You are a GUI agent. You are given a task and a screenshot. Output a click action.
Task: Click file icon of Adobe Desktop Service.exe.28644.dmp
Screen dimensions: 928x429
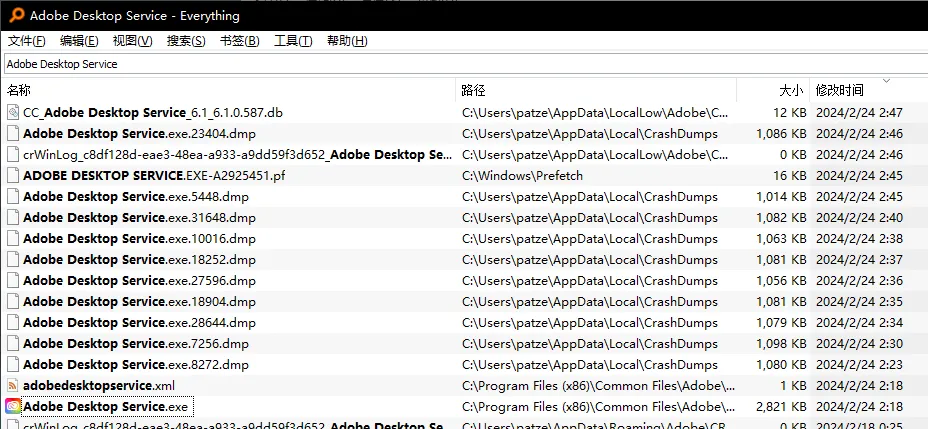13,322
